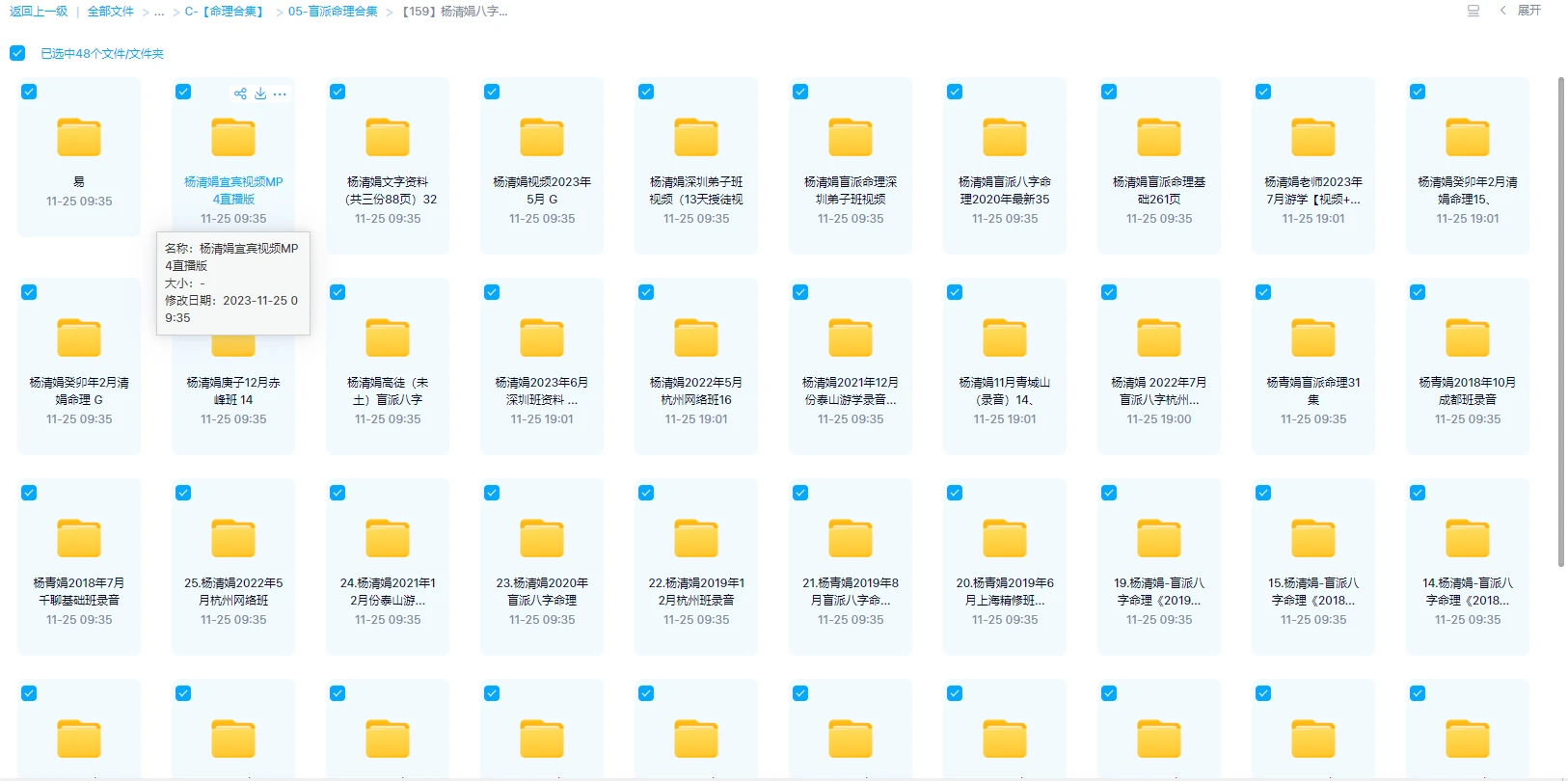Click the 20.杨青娟2019年6月上海精修班 folder name
Image resolution: width=1568 pixels, height=781 pixels.
1005,591
